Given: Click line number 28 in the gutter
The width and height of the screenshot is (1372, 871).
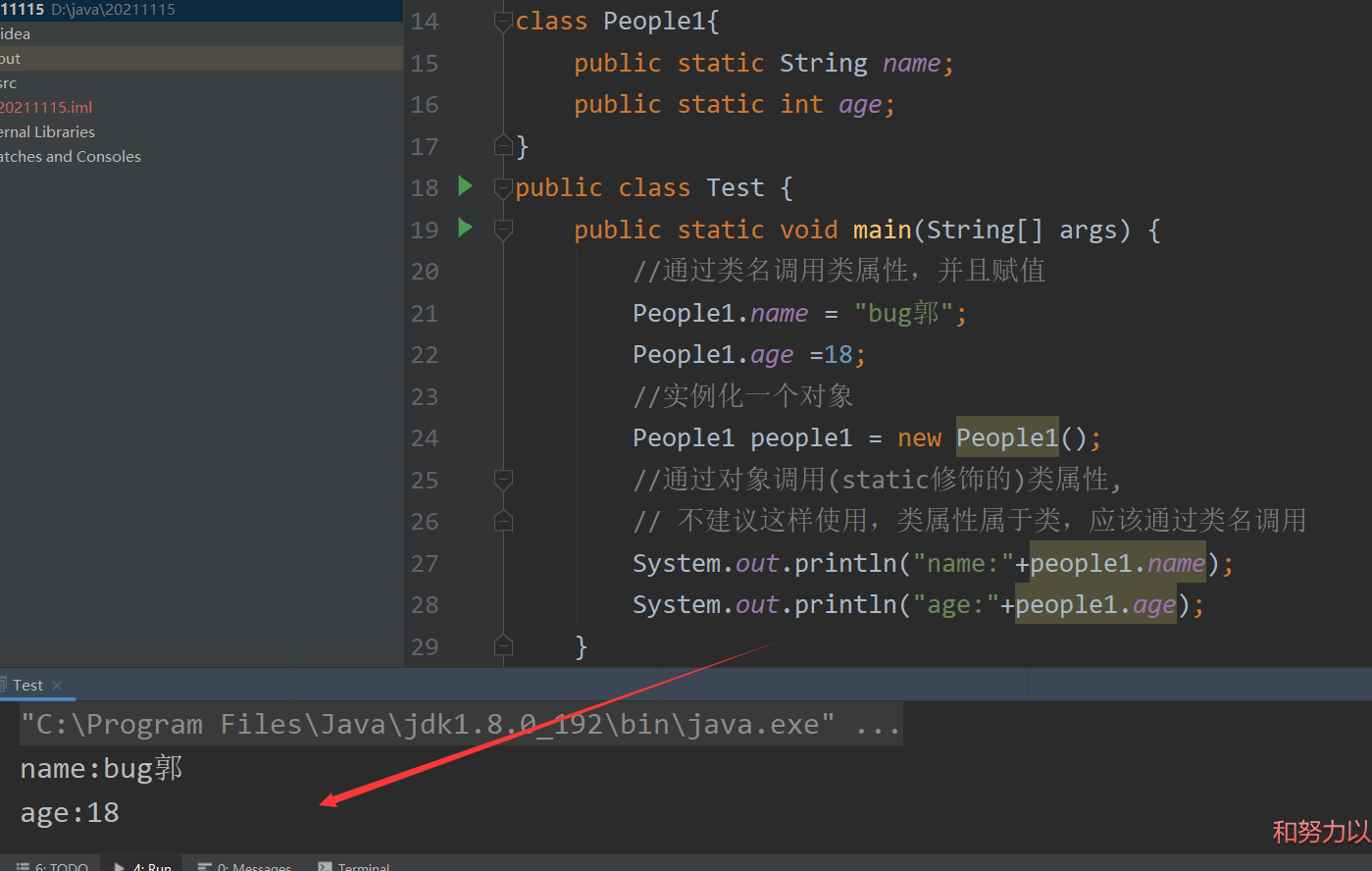Looking at the screenshot, I should [425, 604].
